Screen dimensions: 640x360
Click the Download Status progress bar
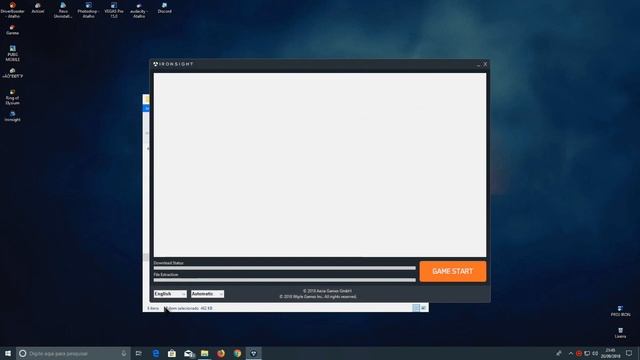(284, 268)
